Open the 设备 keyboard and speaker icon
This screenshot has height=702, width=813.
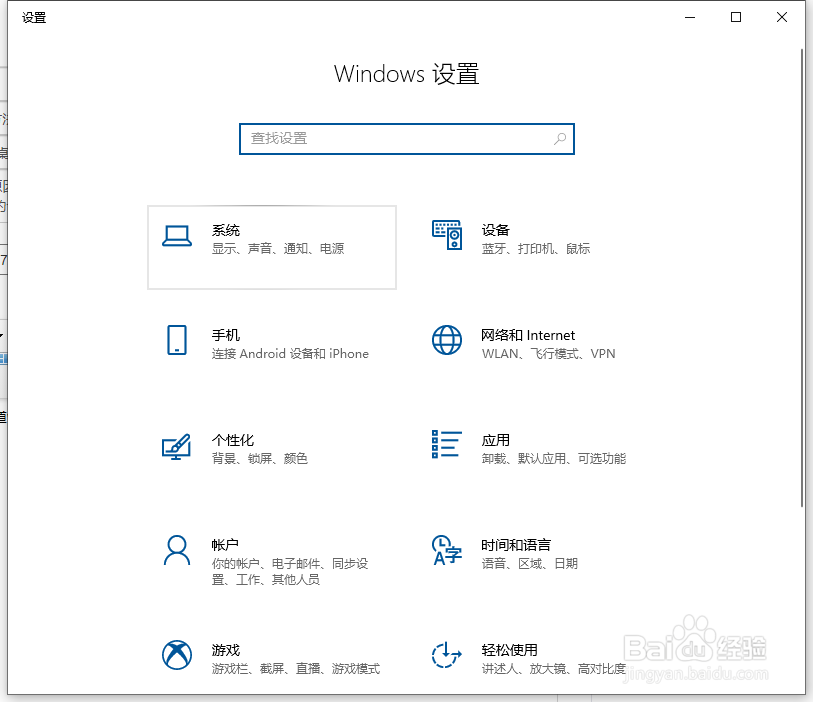point(447,235)
